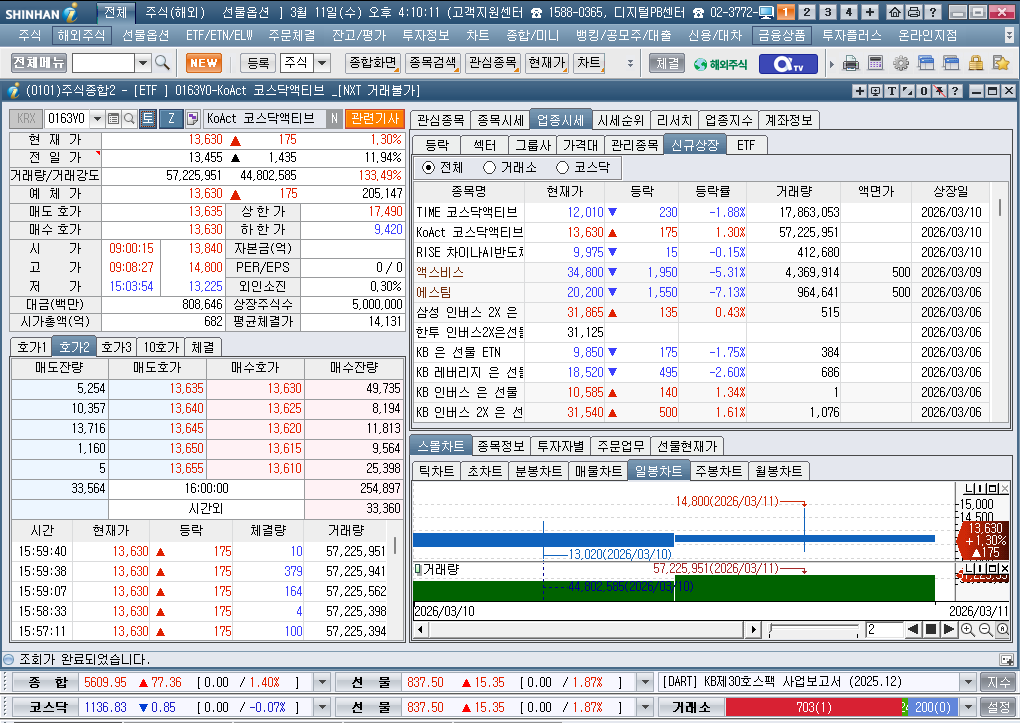Click the question mark help icon in title bar

tap(933, 12)
